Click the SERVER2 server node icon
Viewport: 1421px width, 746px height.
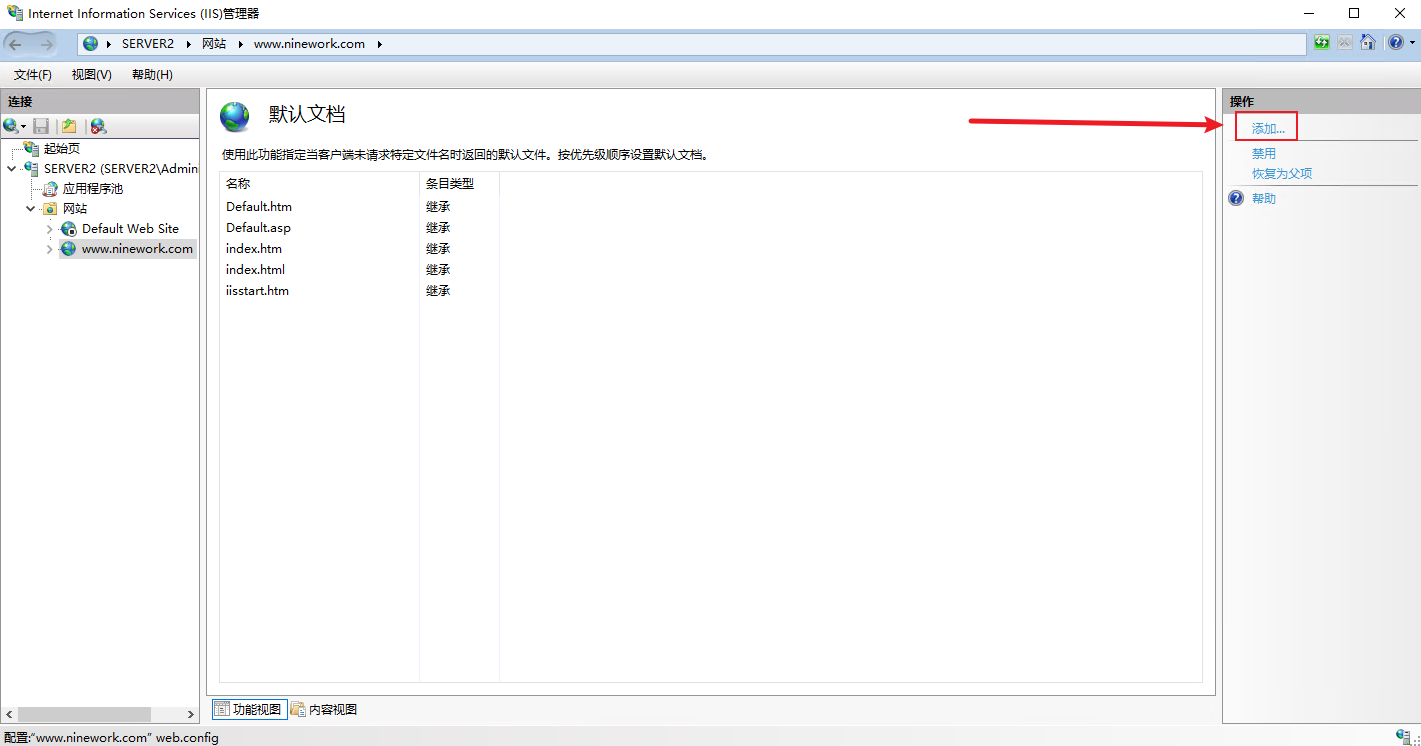coord(32,169)
